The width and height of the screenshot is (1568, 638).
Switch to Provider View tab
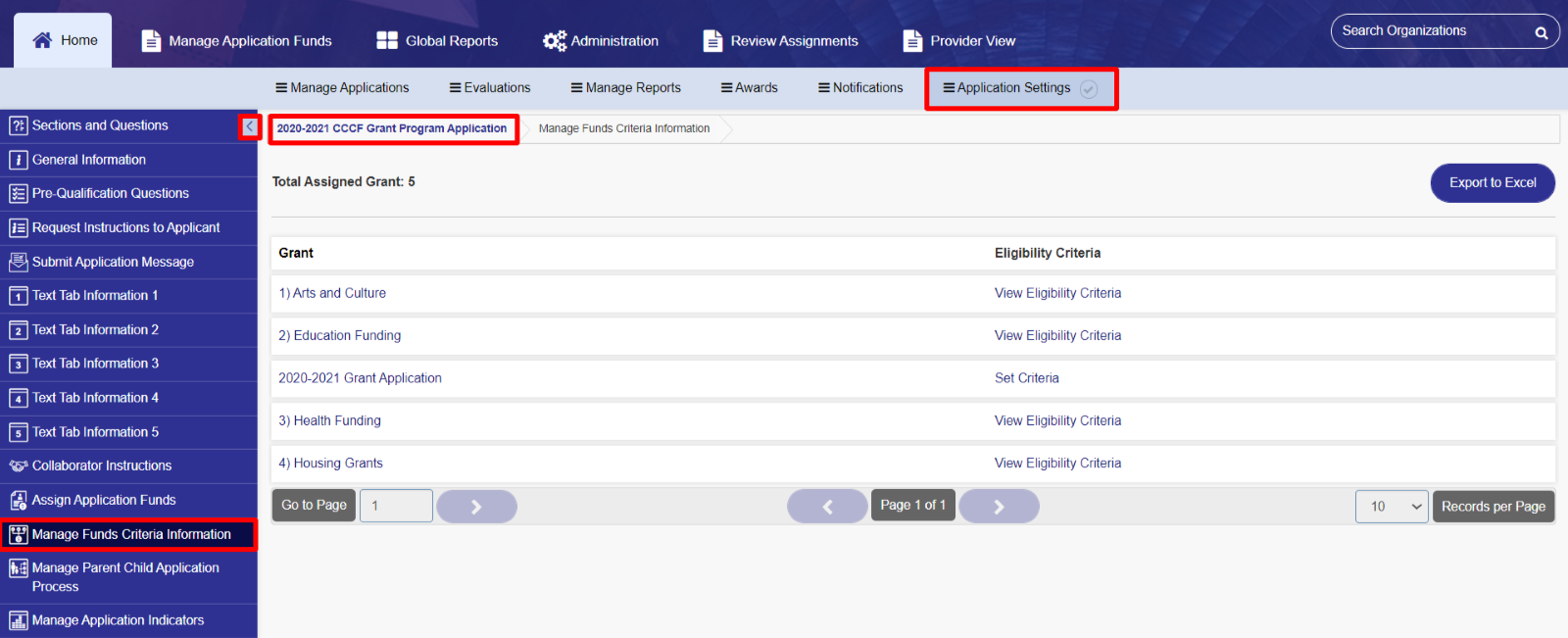click(x=959, y=41)
